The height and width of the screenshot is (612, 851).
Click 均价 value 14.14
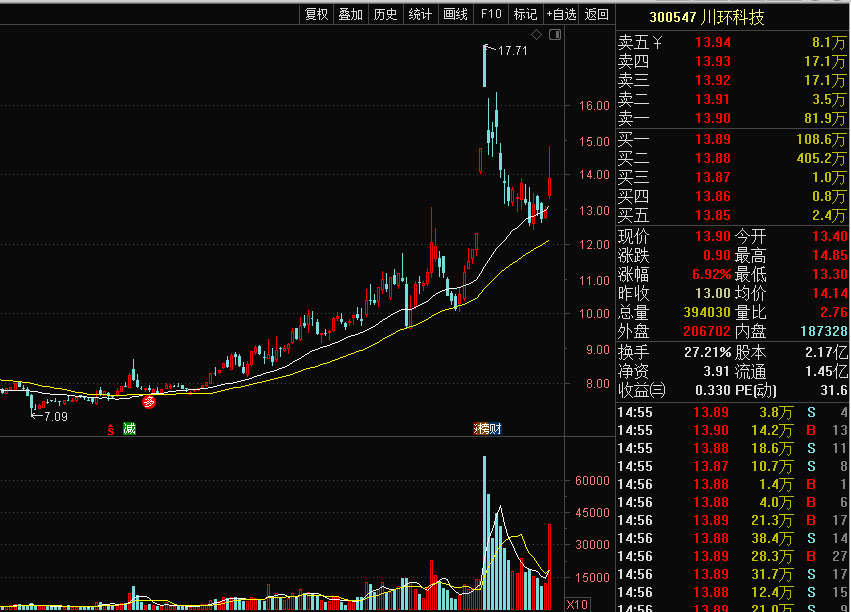830,293
